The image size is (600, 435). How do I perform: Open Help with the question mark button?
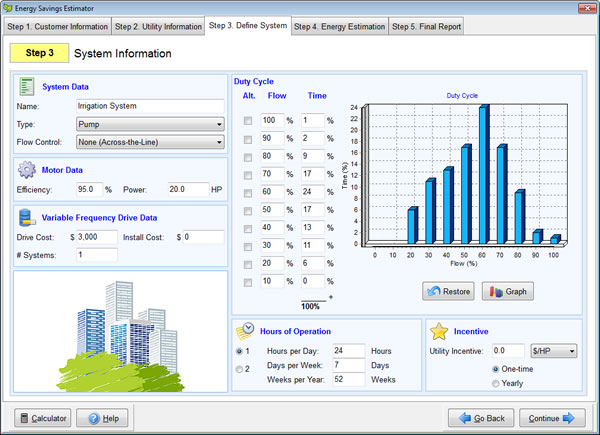tap(102, 417)
